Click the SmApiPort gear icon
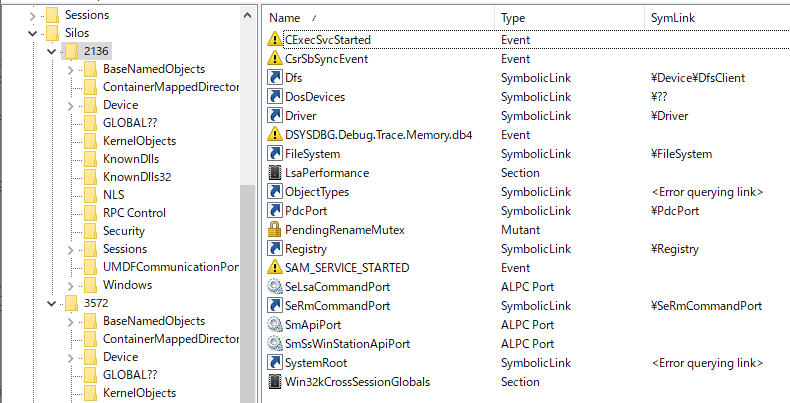Viewport: 790px width, 403px height. pos(276,325)
